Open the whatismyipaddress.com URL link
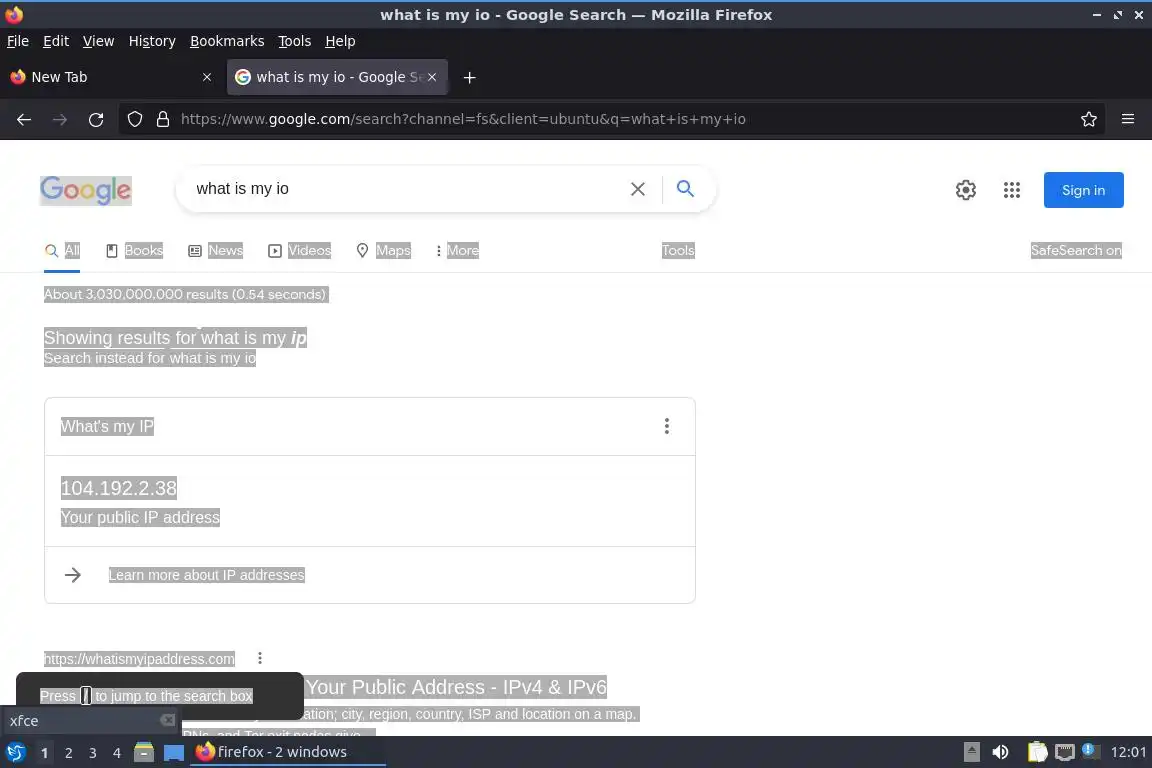1152x768 pixels. click(140, 659)
